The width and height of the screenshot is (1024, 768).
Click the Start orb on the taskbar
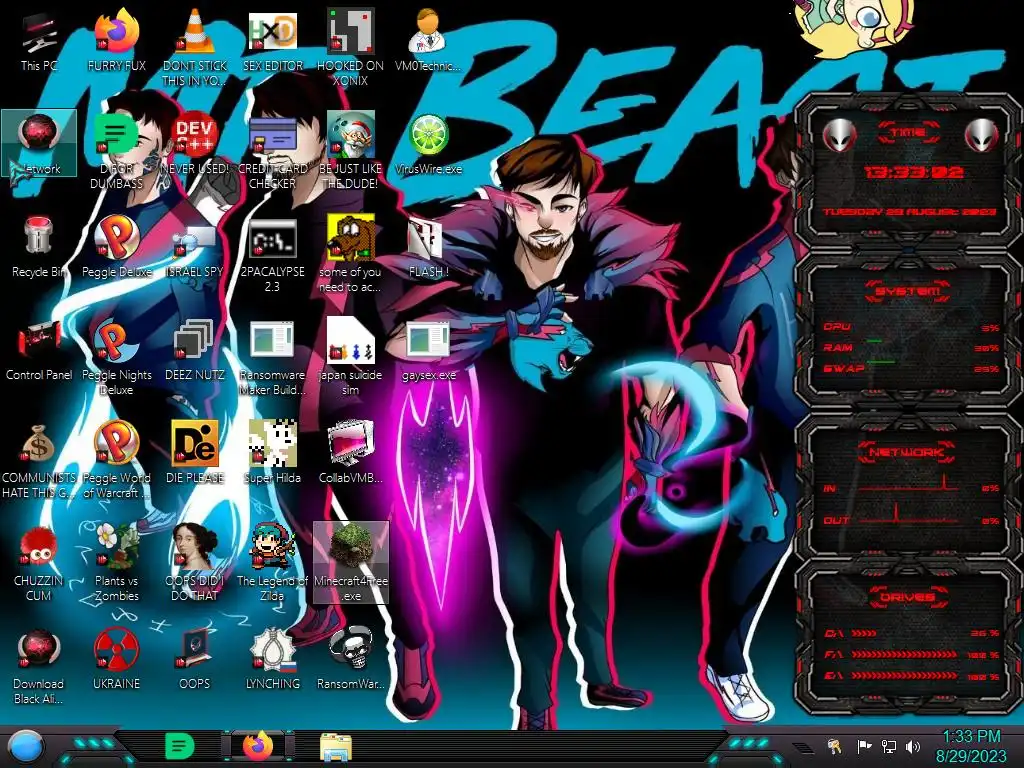[x=26, y=746]
